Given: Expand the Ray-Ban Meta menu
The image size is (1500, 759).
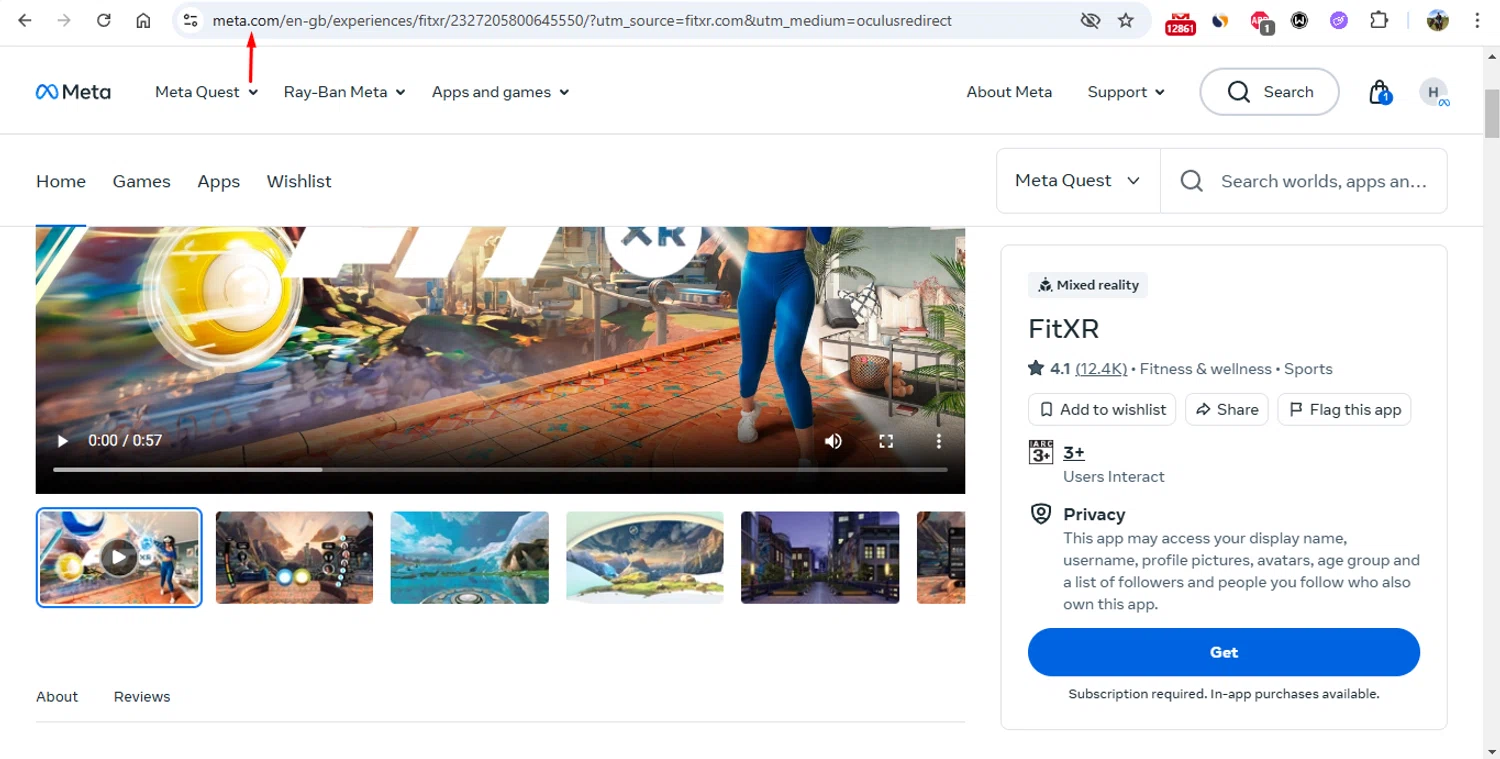Looking at the screenshot, I should tap(344, 92).
